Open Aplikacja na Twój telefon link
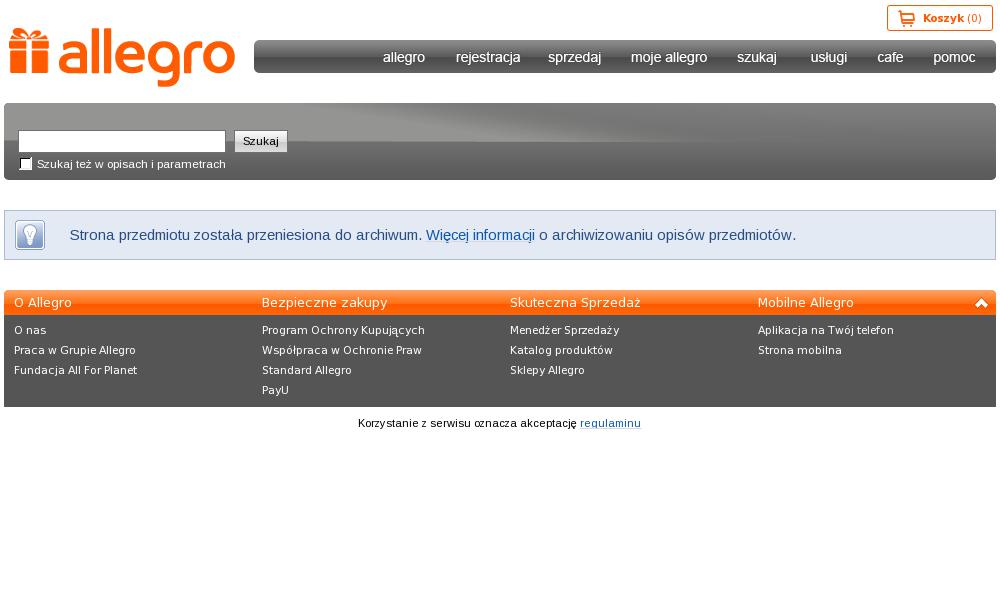Screen dimensions: 1000x600 825,330
